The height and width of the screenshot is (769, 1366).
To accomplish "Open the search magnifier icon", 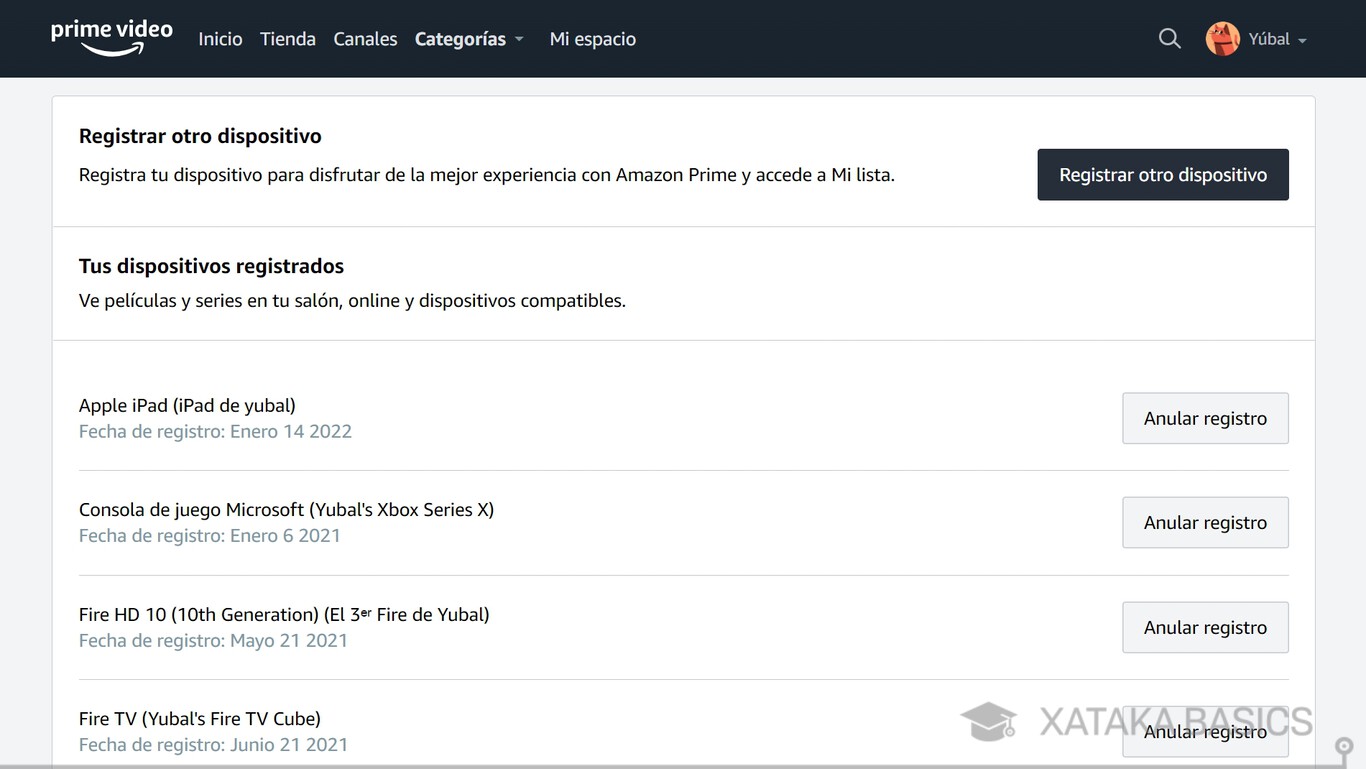I will coord(1169,38).
